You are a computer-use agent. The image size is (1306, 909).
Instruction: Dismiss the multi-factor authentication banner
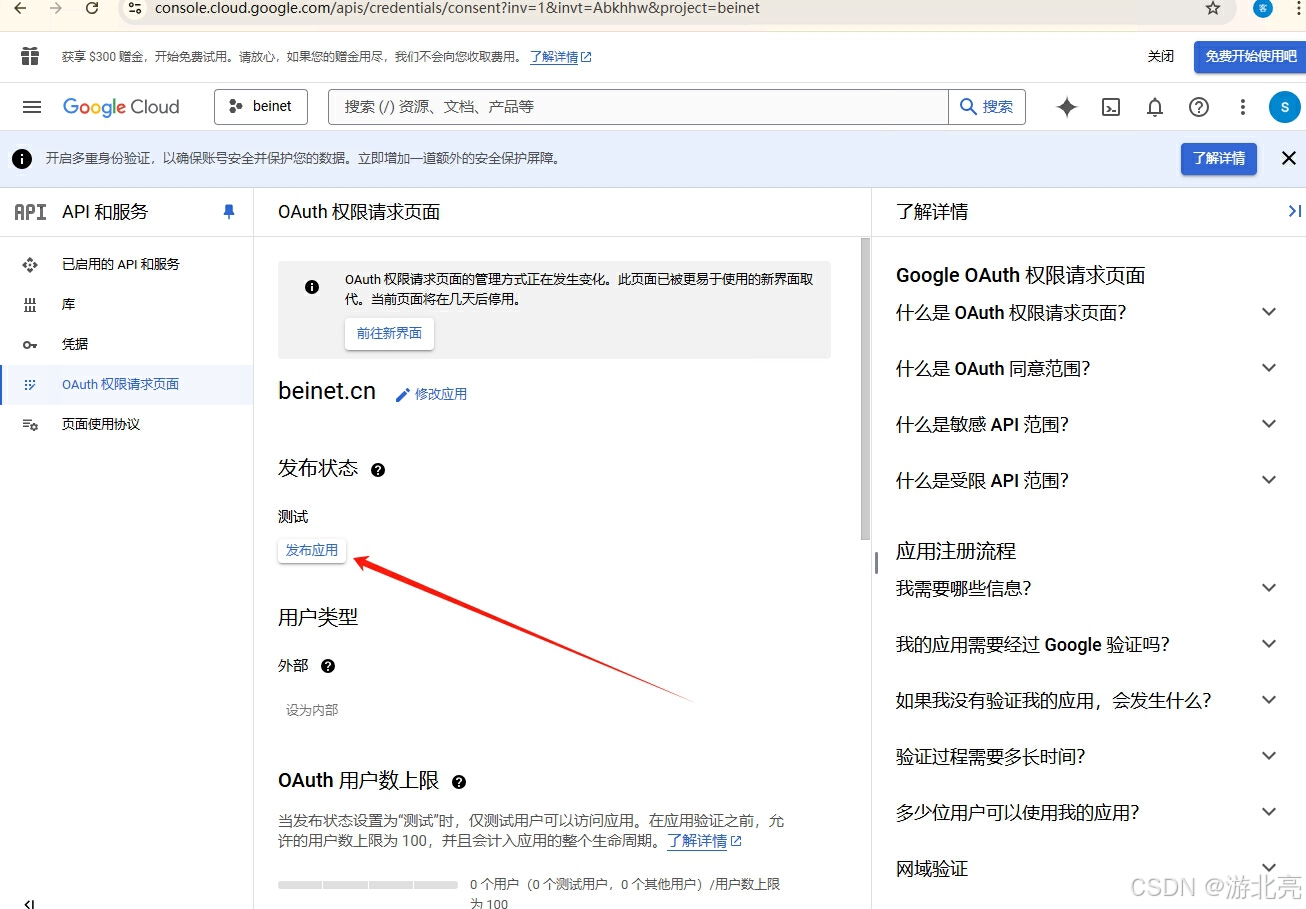point(1289,158)
